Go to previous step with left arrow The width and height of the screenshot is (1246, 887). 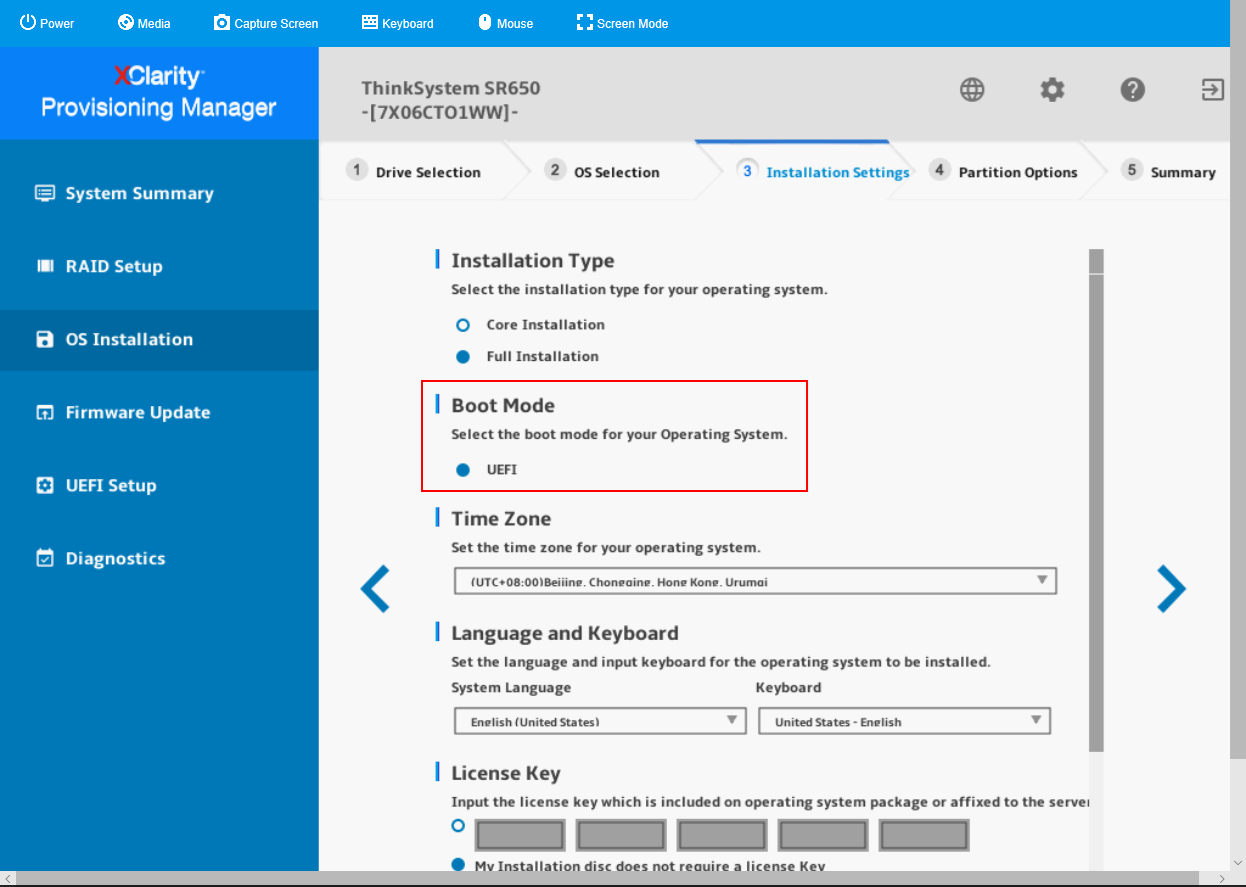coord(375,589)
